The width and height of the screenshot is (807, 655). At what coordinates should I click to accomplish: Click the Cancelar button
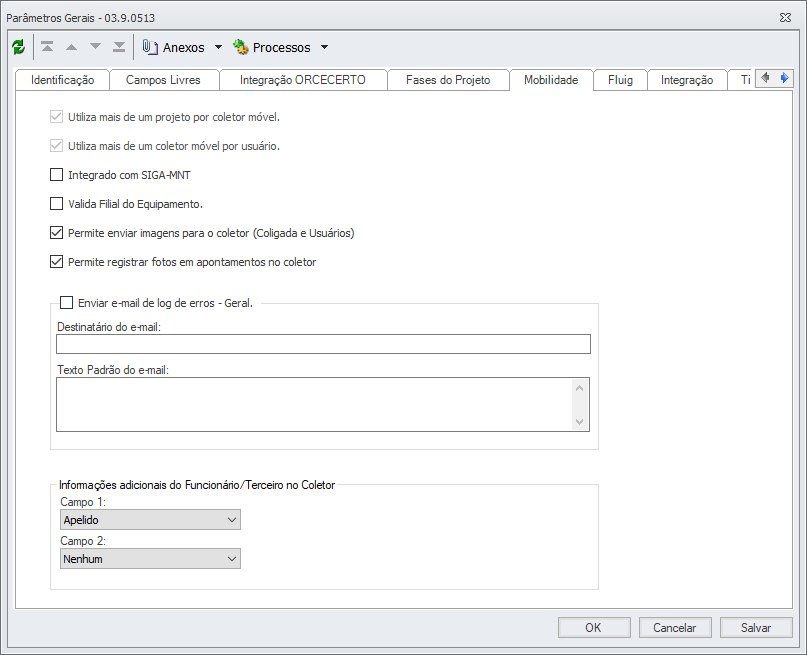(675, 628)
